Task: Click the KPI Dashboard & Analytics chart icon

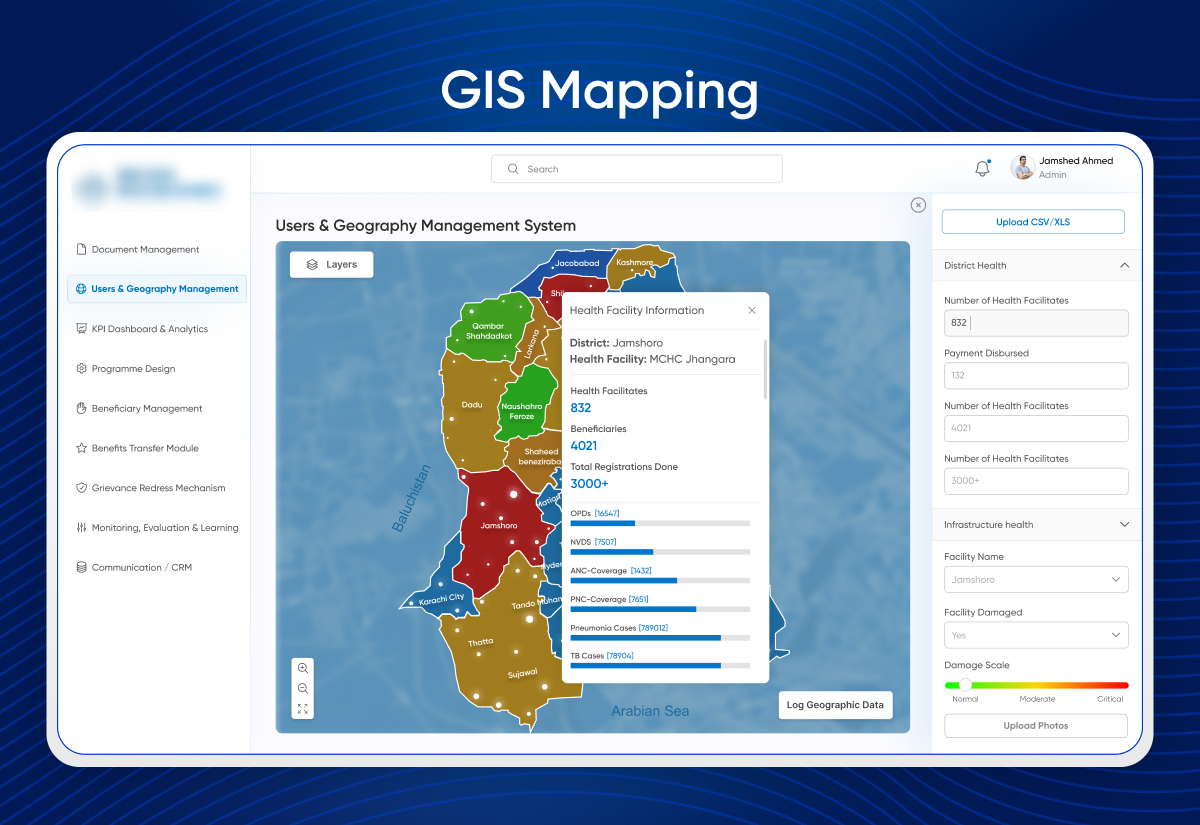Action: 81,328
